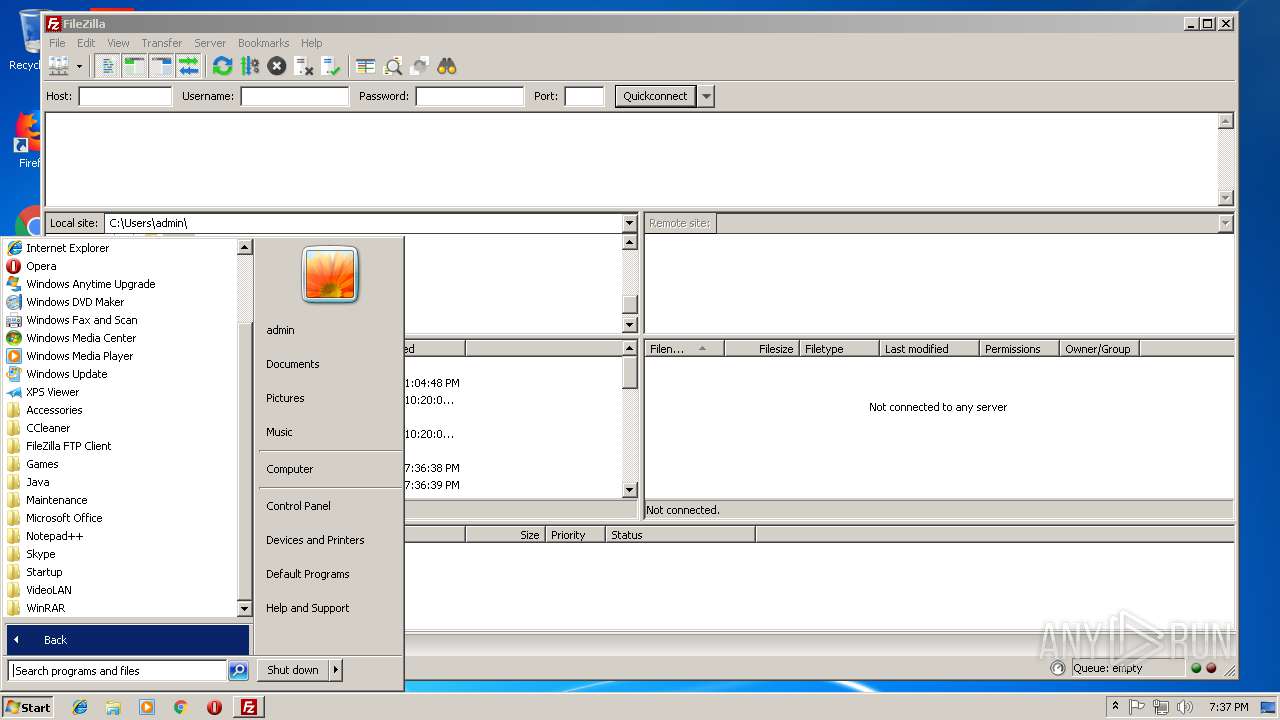Open the Local site path dropdown

(x=629, y=223)
